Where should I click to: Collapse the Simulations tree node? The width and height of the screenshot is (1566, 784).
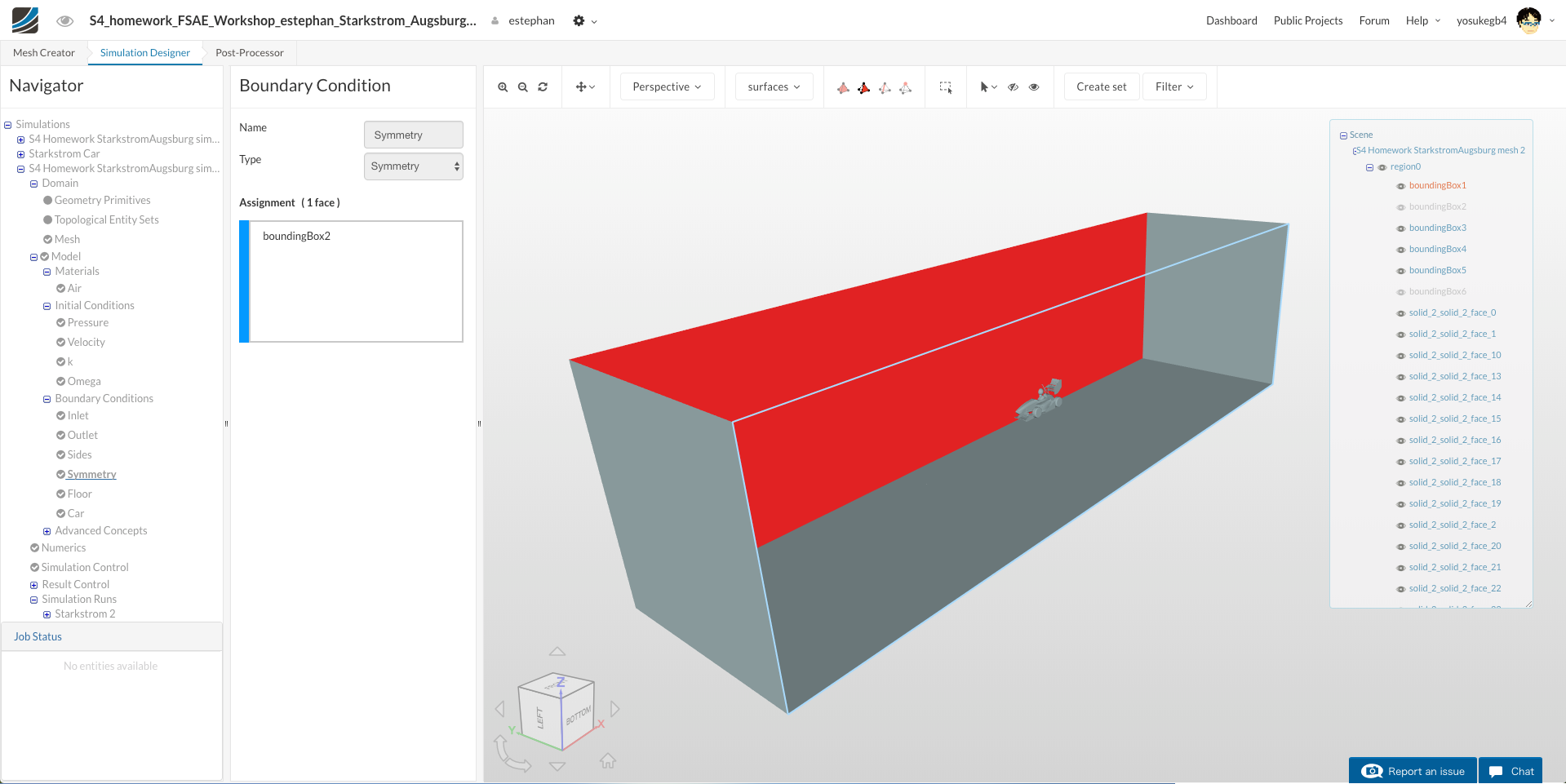click(8, 125)
